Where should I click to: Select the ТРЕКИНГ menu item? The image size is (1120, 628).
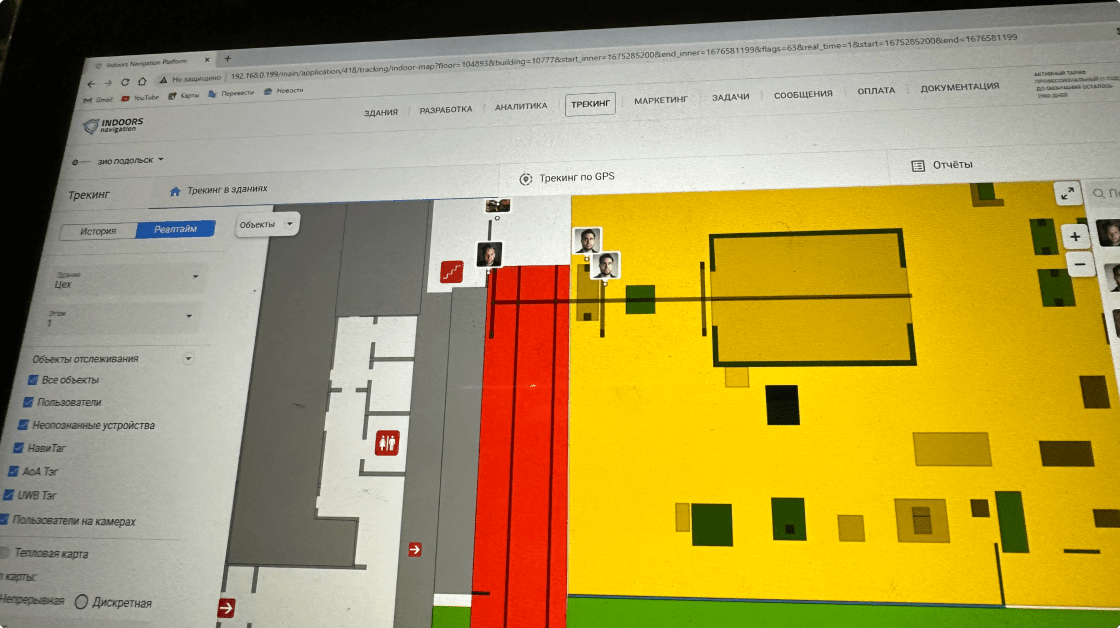pyautogui.click(x=590, y=104)
